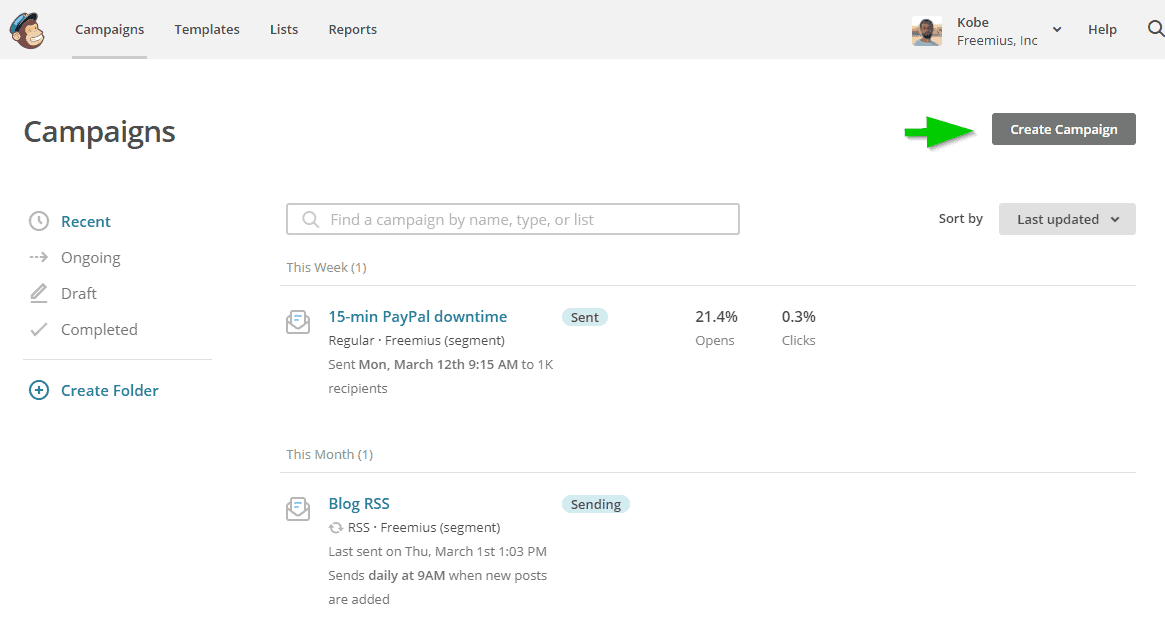1165x632 pixels.
Task: Click the checkmark icon beside Completed
Action: click(x=39, y=329)
